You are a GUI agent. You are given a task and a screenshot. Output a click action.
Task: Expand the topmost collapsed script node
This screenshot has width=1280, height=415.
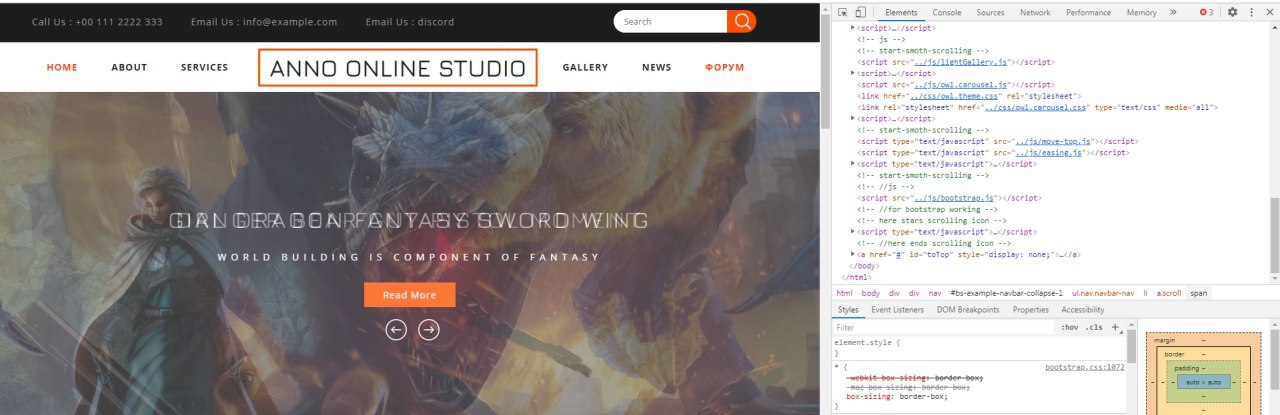(x=853, y=28)
